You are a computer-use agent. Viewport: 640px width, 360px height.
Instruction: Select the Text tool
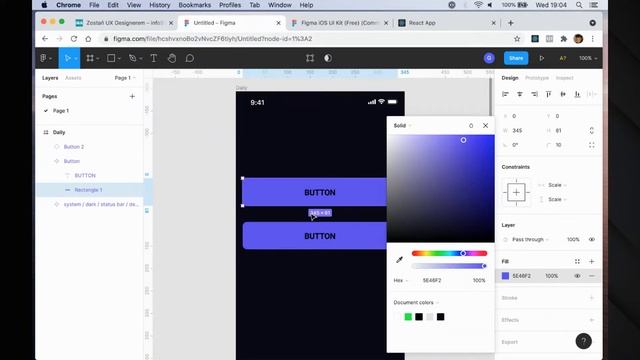(154, 58)
